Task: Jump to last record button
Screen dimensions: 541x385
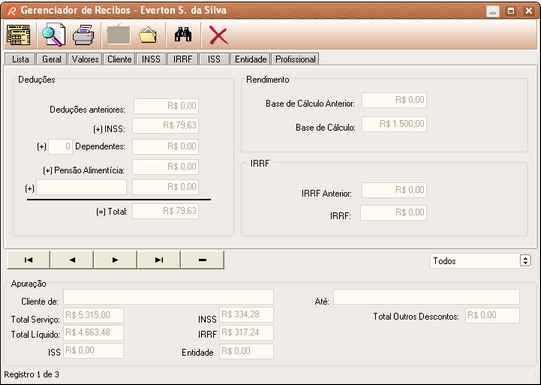Action: click(159, 260)
